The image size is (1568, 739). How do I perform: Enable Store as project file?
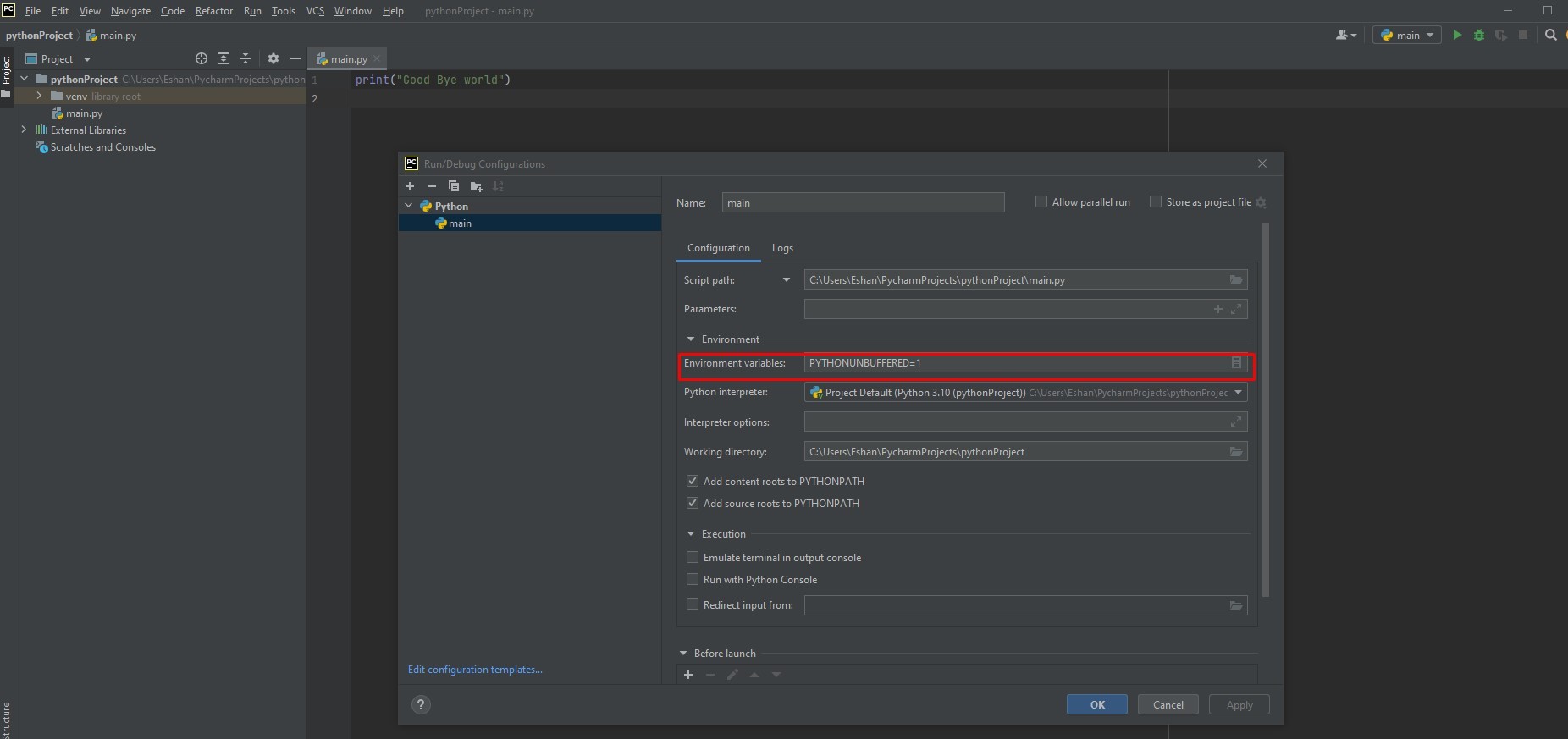(1155, 201)
